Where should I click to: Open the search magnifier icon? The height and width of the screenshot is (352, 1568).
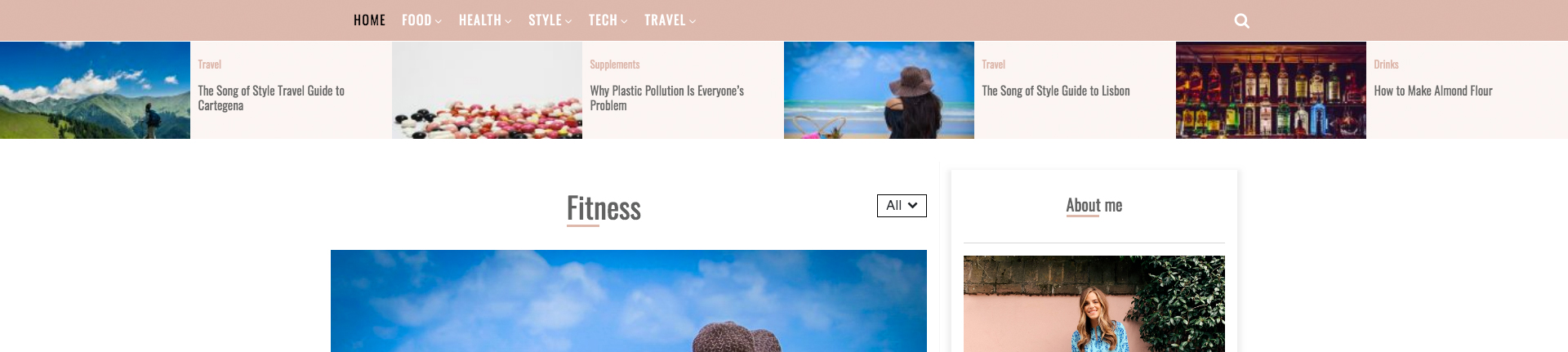click(x=1241, y=20)
